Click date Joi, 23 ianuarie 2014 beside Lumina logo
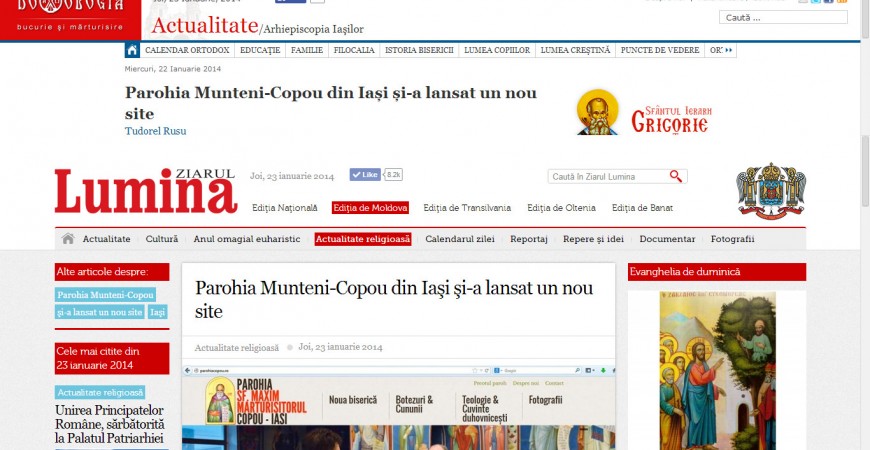This screenshot has height=450, width=870. [x=292, y=176]
